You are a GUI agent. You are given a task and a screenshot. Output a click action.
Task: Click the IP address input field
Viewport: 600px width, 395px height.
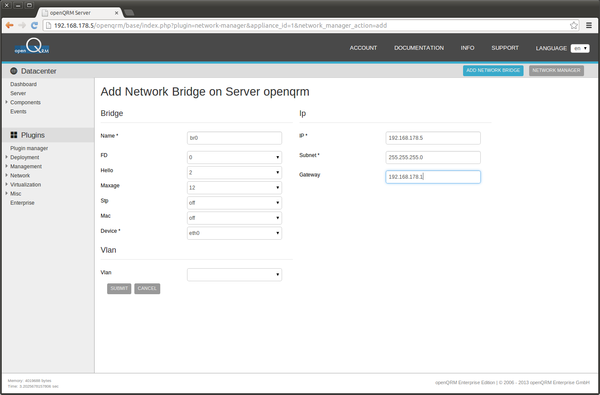[x=433, y=138]
